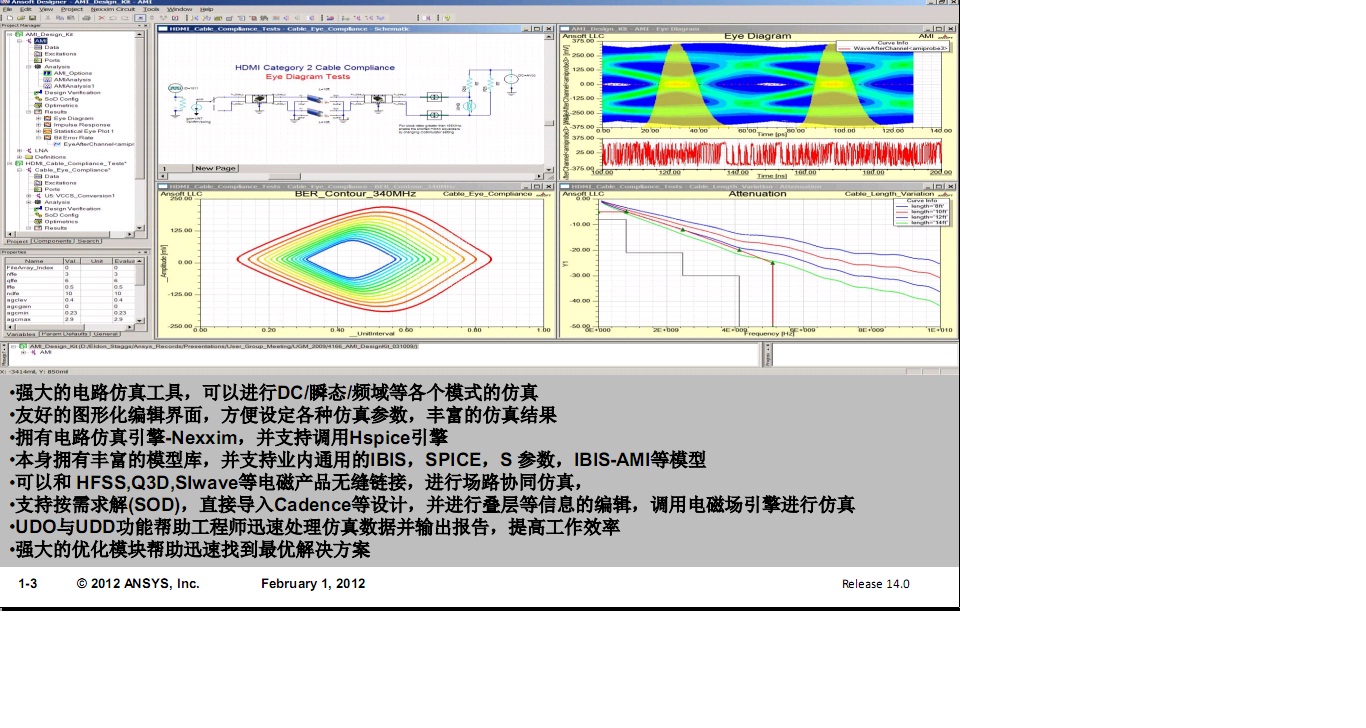This screenshot has width=1366, height=728.
Task: Expand AMI node in the message window
Action: point(23,352)
